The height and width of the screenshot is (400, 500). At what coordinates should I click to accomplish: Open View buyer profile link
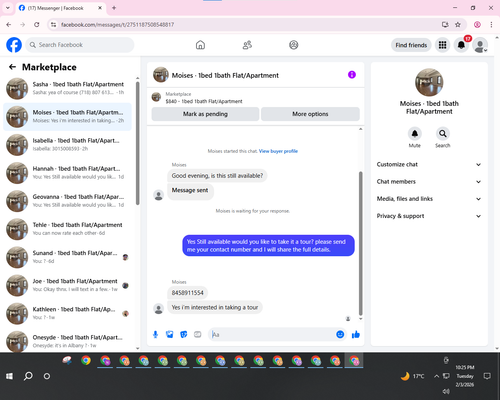tap(278, 151)
